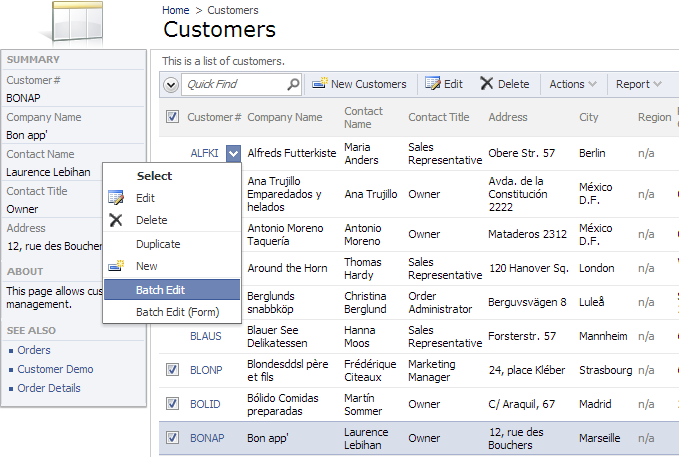The width and height of the screenshot is (679, 457).
Task: Uncheck the BONAP row checkbox
Action: coord(172,438)
